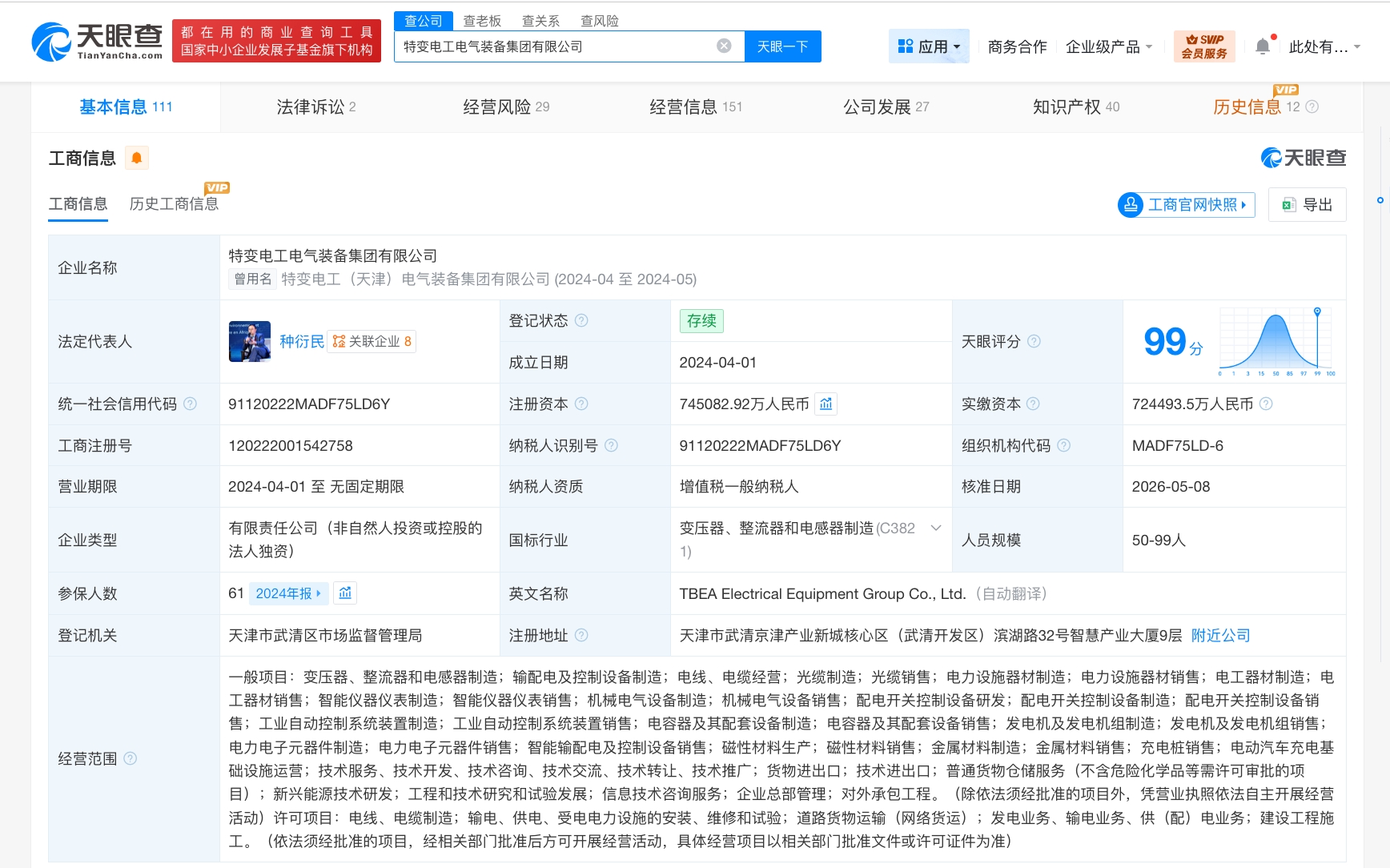Click the 天眼评分 distribution chart
The width and height of the screenshot is (1390, 868).
click(1276, 341)
